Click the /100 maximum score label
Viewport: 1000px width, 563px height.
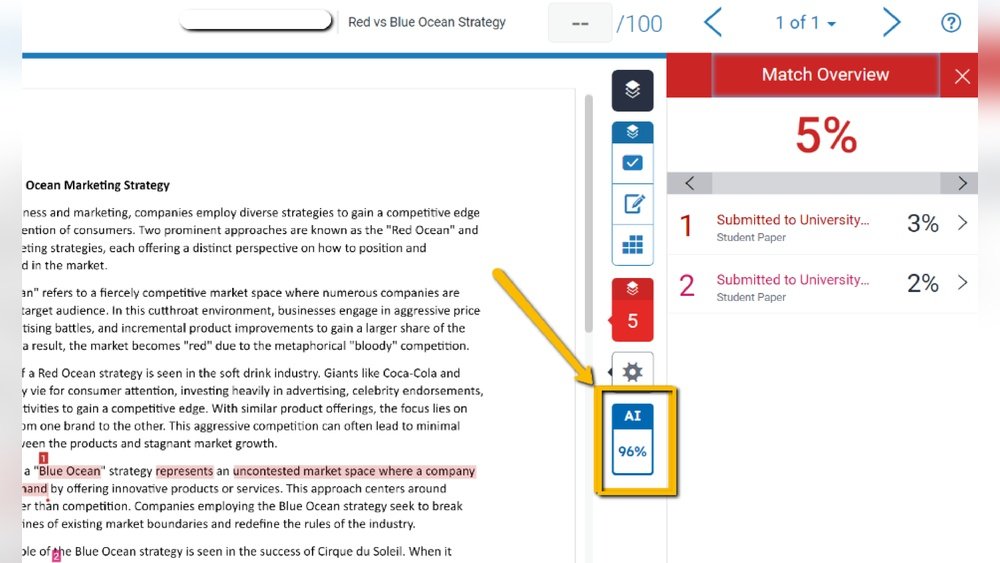click(639, 24)
